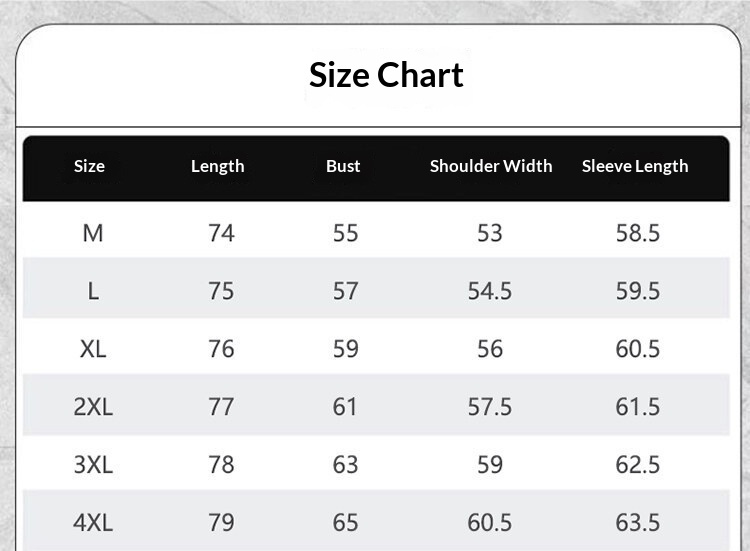Select shoulder width value 54.5
The image size is (750, 551).
click(490, 291)
